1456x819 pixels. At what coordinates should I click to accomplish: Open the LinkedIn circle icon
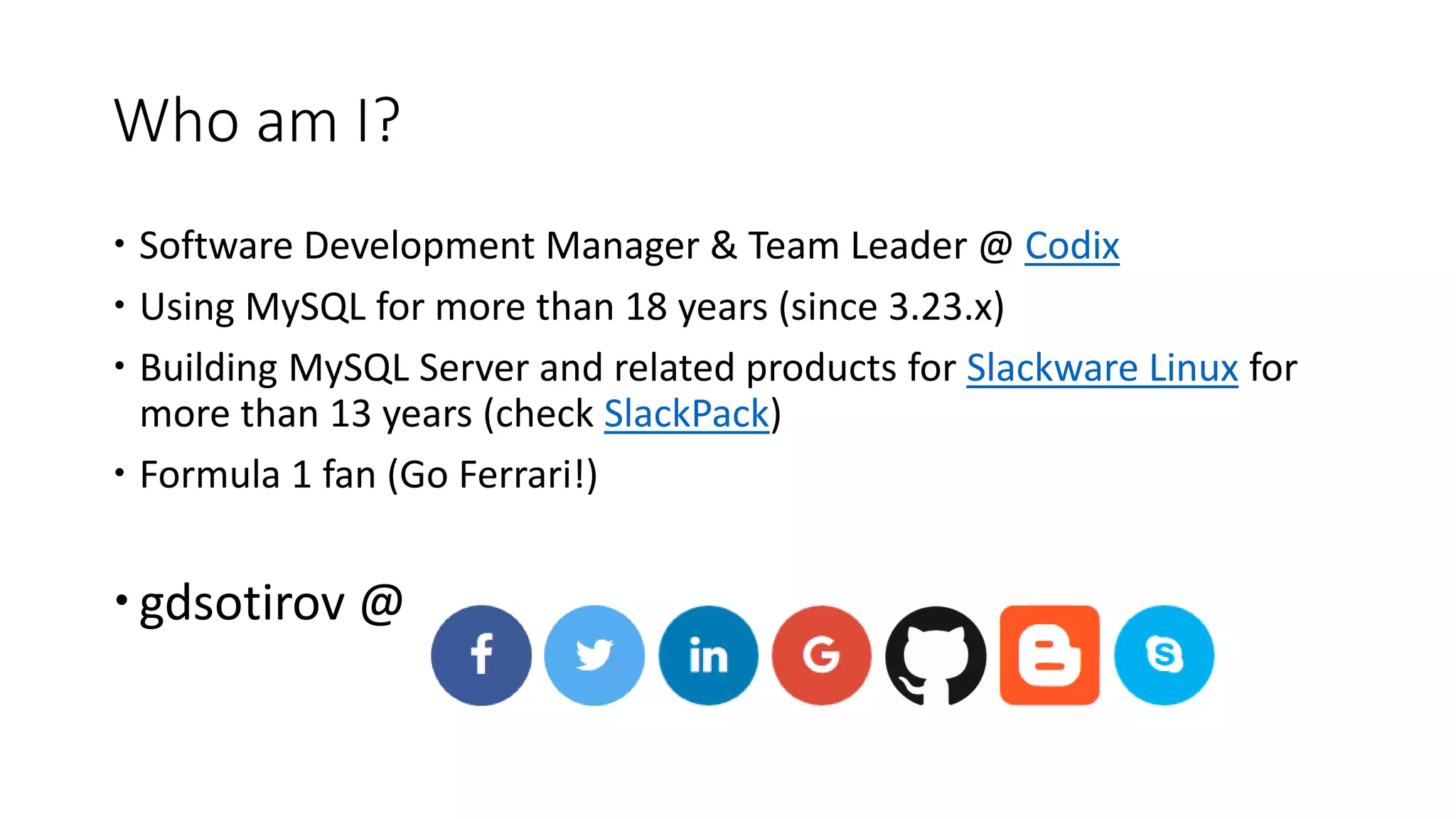point(708,655)
